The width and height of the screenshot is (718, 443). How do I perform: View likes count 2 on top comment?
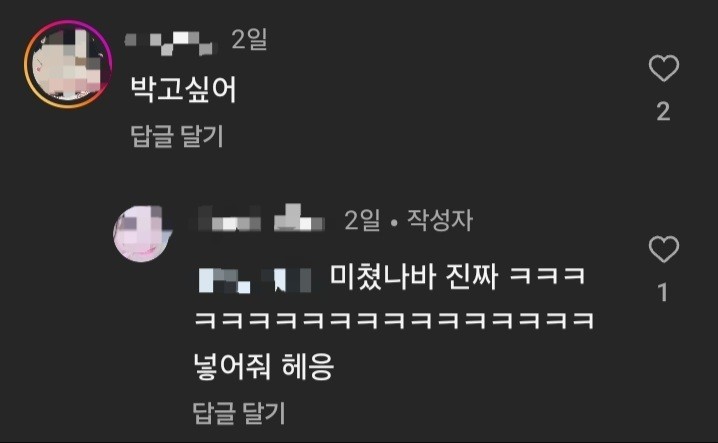pyautogui.click(x=664, y=111)
